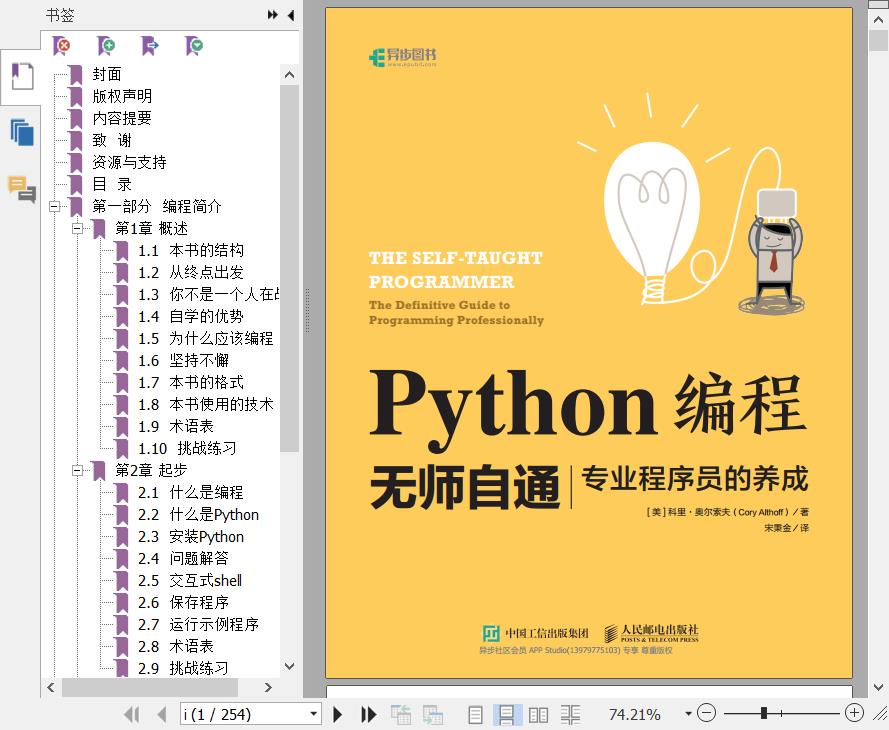Collapse the 第一部分 编程简介 bookmark node

(x=54, y=206)
